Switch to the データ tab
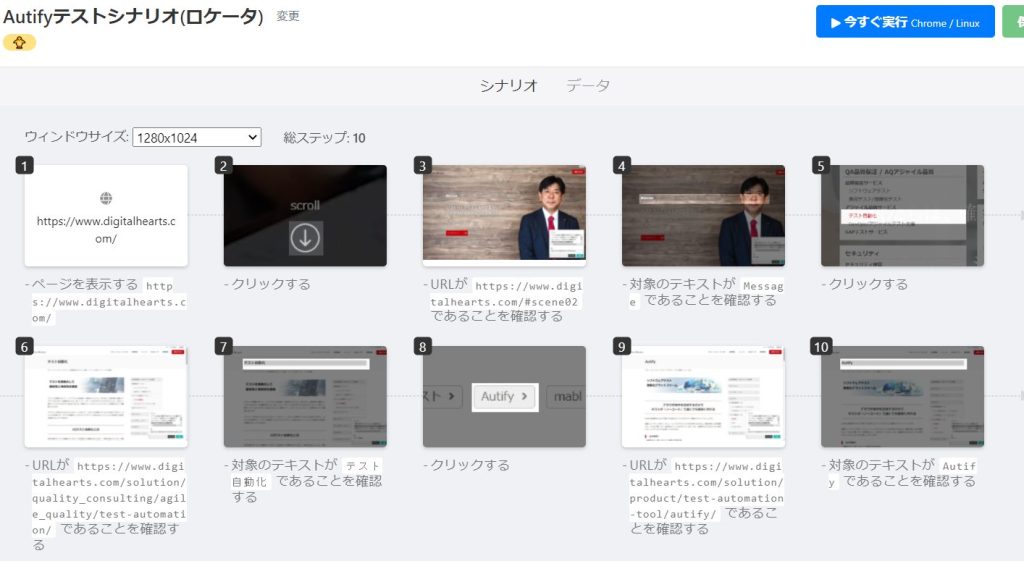 tap(588, 86)
